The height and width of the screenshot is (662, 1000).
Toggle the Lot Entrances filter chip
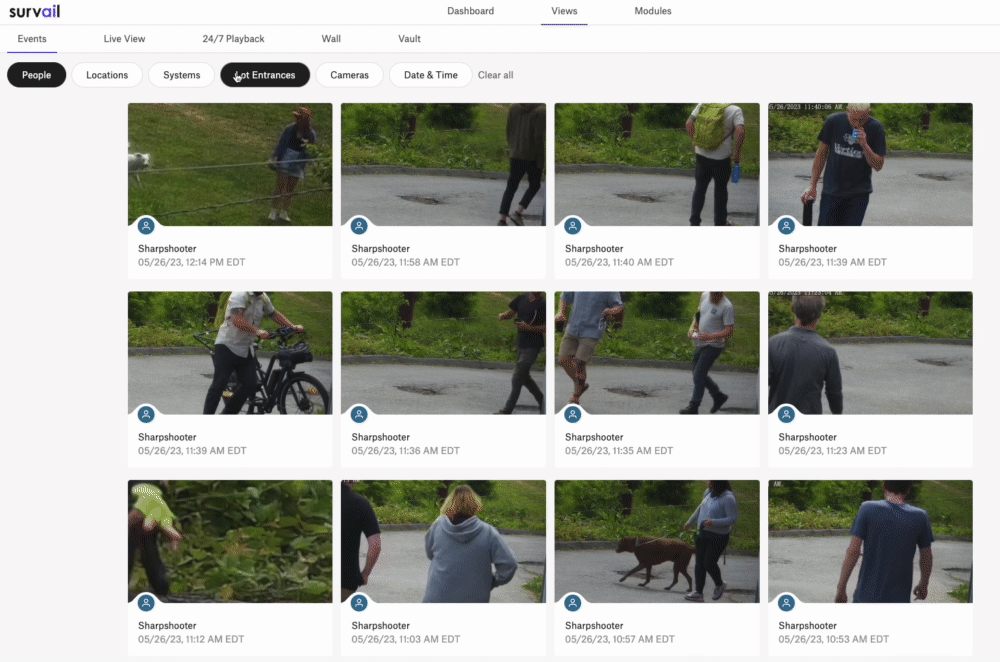(265, 75)
